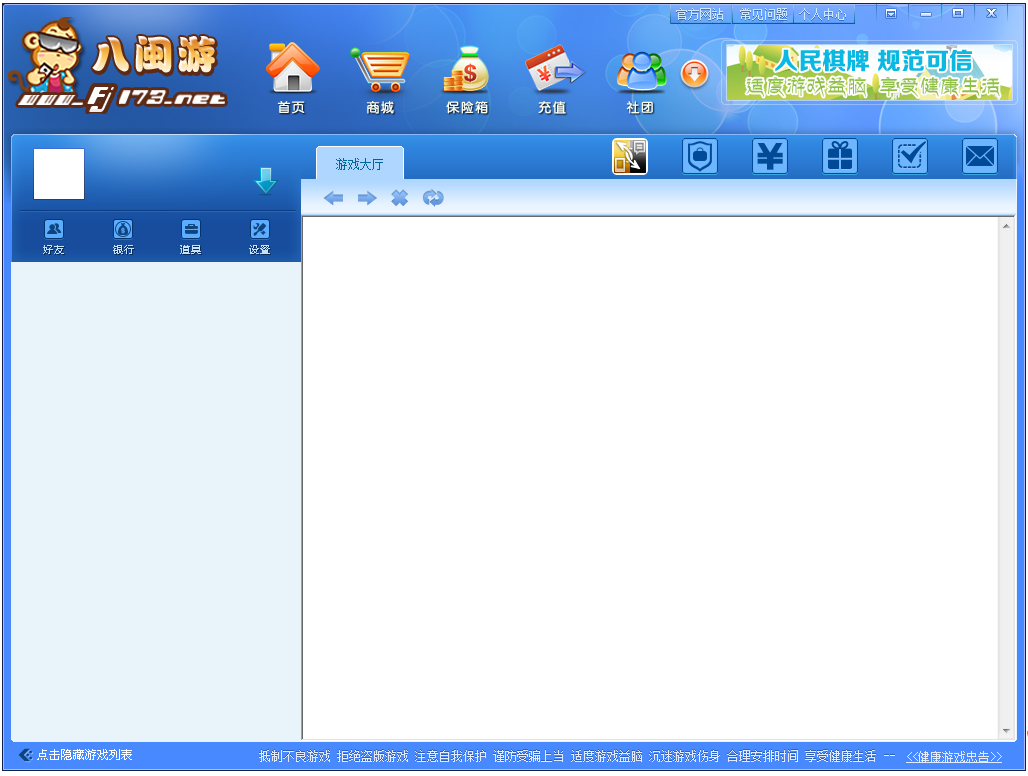This screenshot has width=1028, height=776.
Task: Click the yen currency toolbar icon
Action: (770, 157)
